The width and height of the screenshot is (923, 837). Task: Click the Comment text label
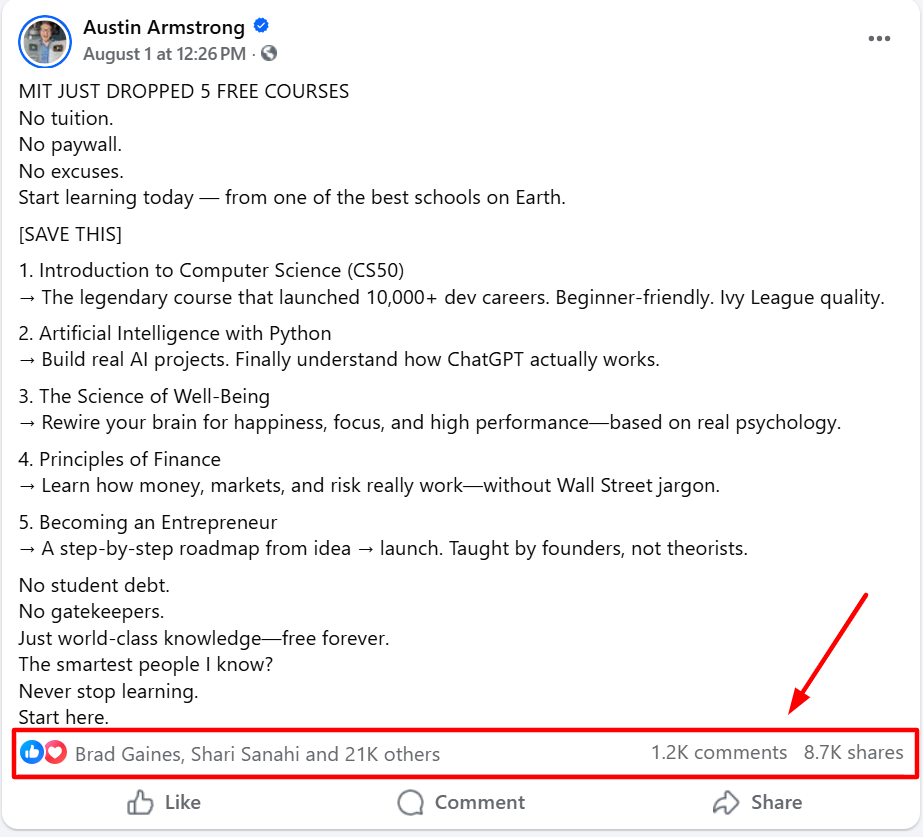click(x=480, y=802)
